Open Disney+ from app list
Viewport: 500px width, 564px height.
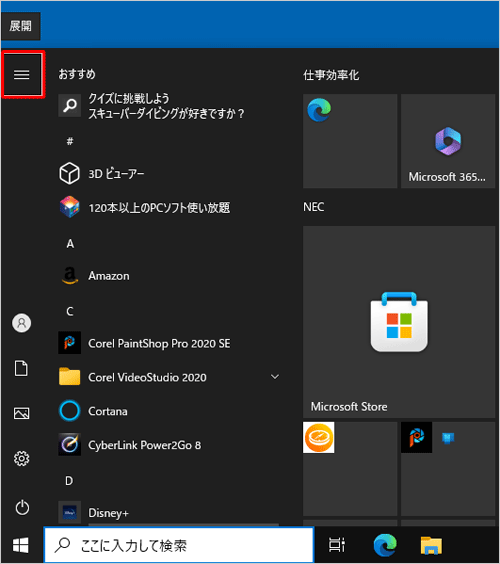169,512
